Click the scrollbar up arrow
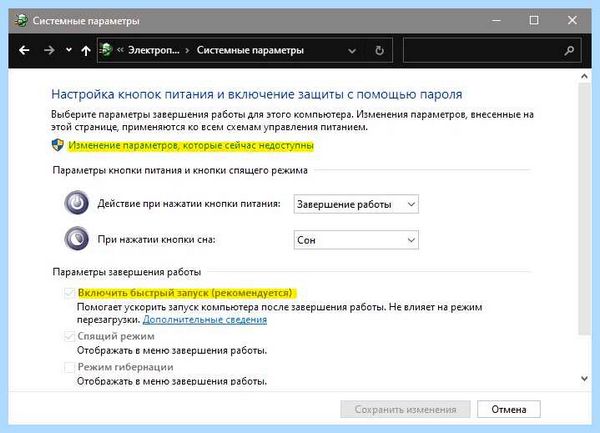 click(x=584, y=76)
